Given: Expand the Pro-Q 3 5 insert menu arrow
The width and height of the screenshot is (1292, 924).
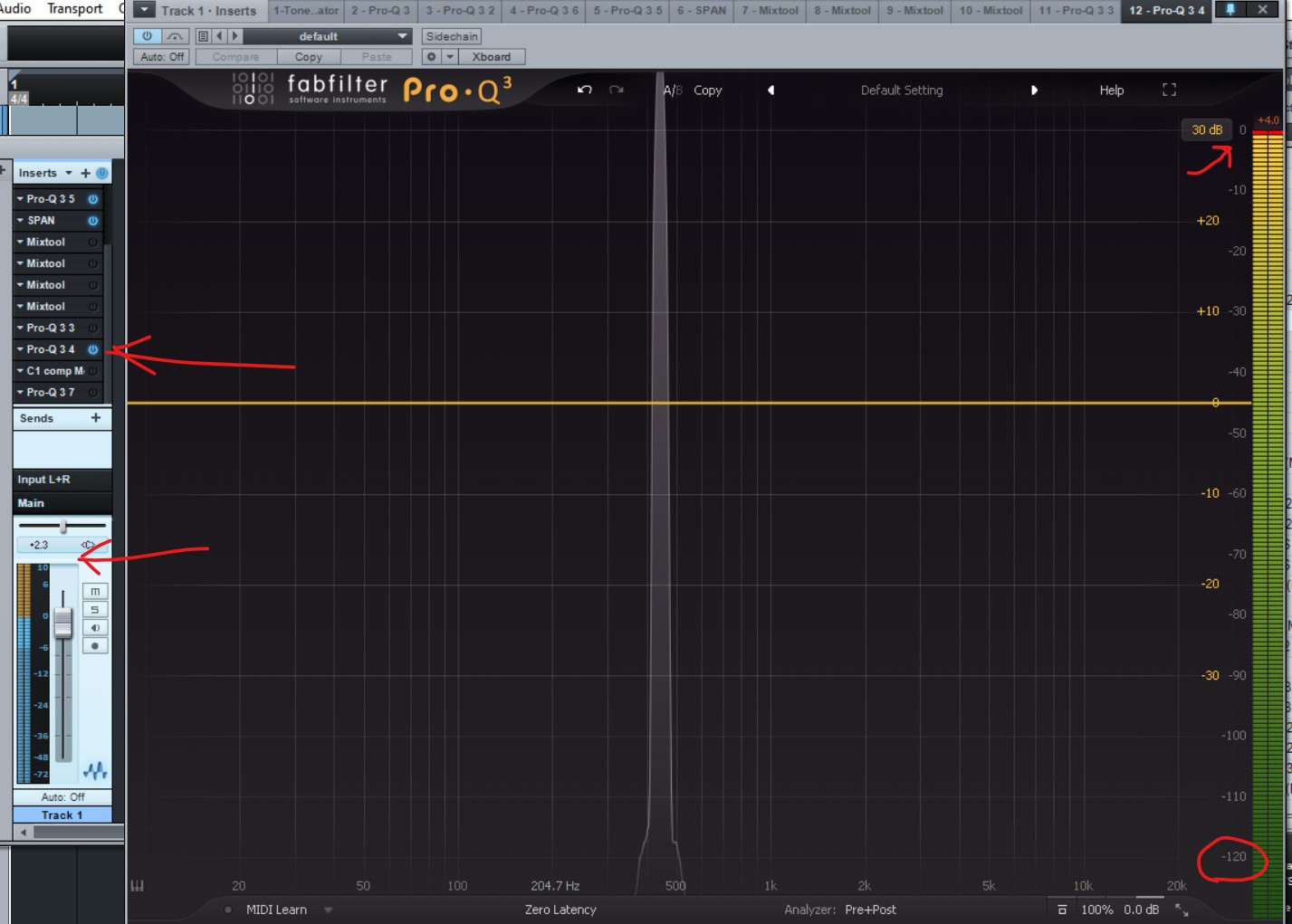Looking at the screenshot, I should [20, 199].
